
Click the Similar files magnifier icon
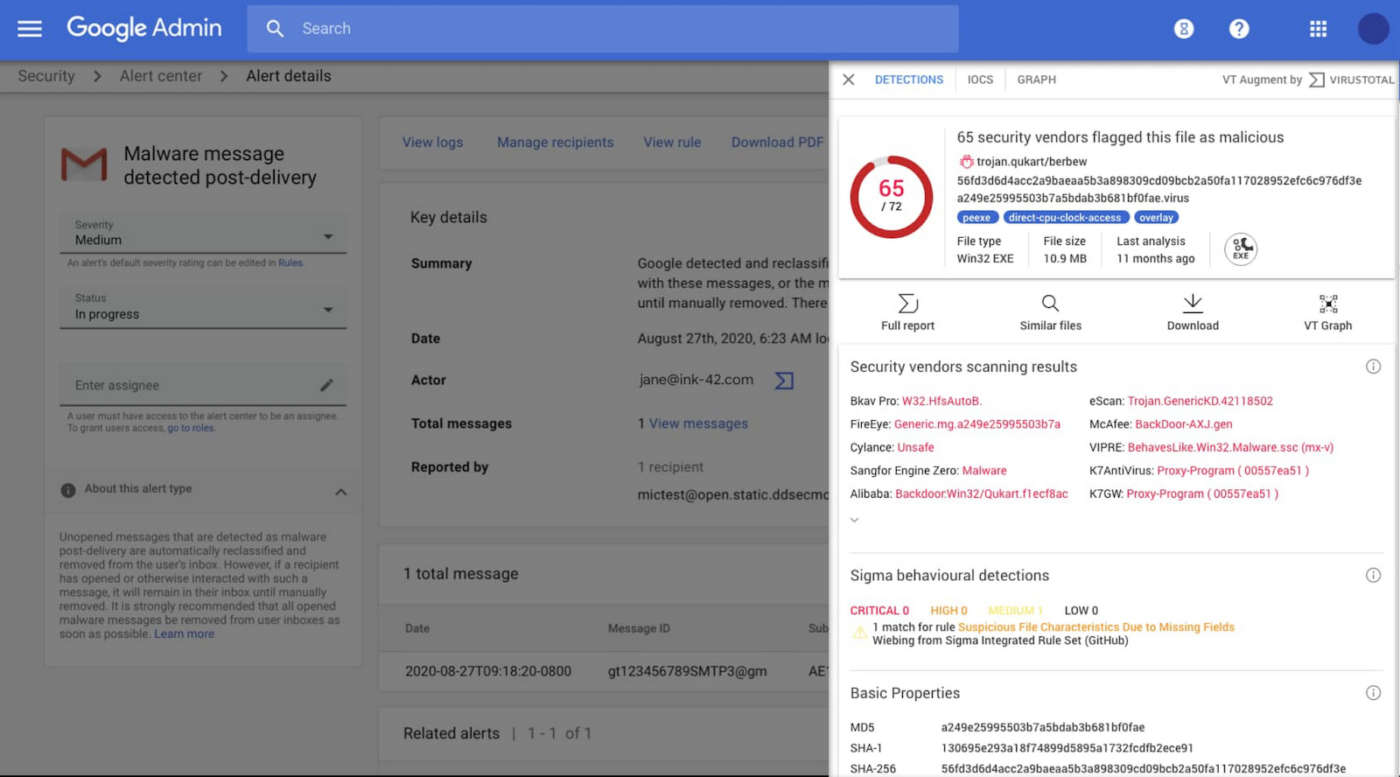click(1050, 304)
